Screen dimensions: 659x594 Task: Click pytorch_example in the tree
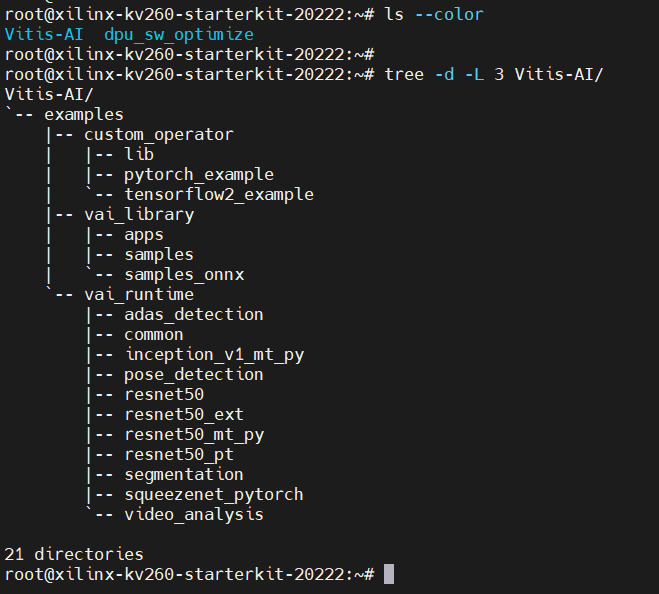point(199,175)
